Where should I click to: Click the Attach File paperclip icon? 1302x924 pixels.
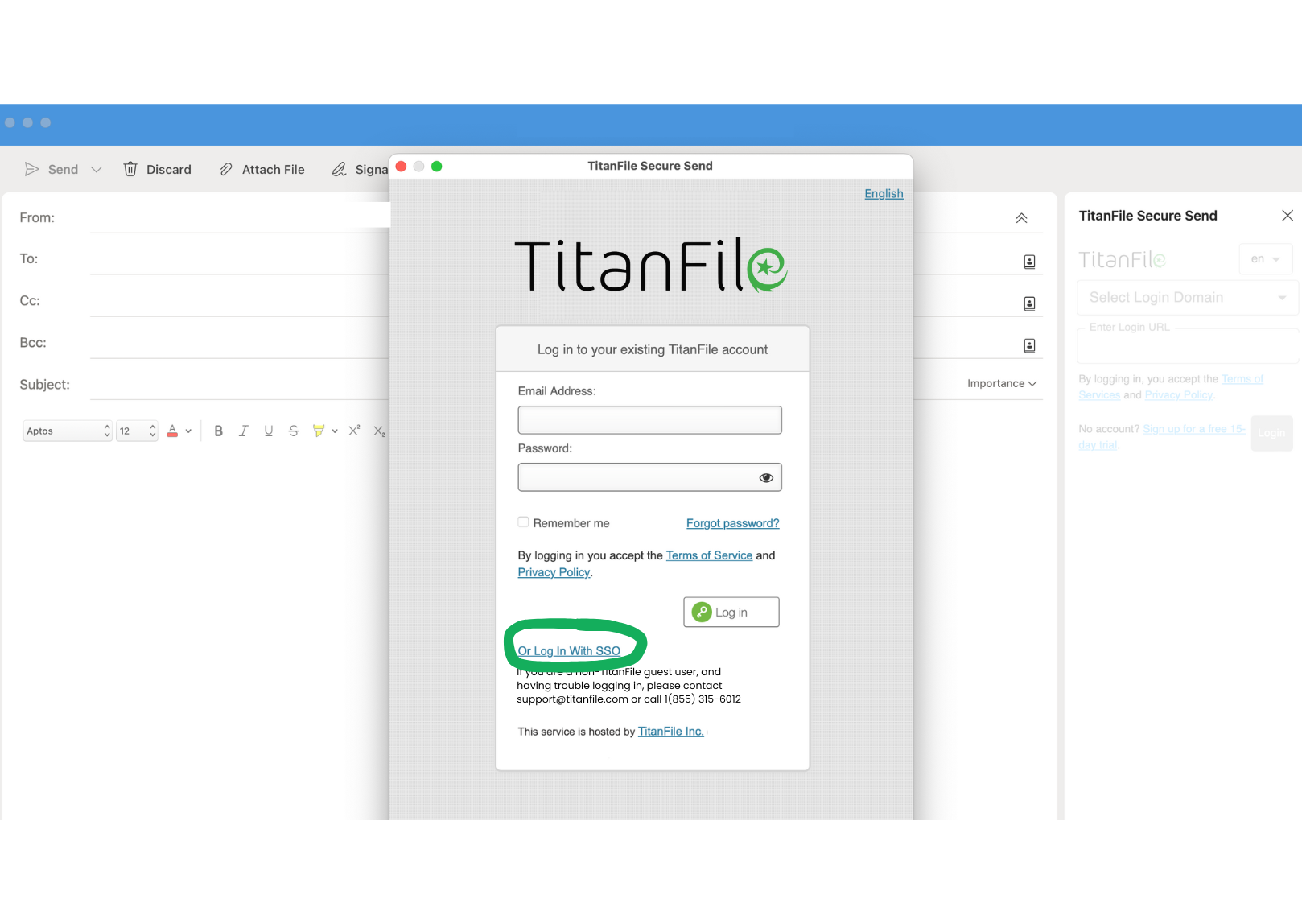coord(226,169)
